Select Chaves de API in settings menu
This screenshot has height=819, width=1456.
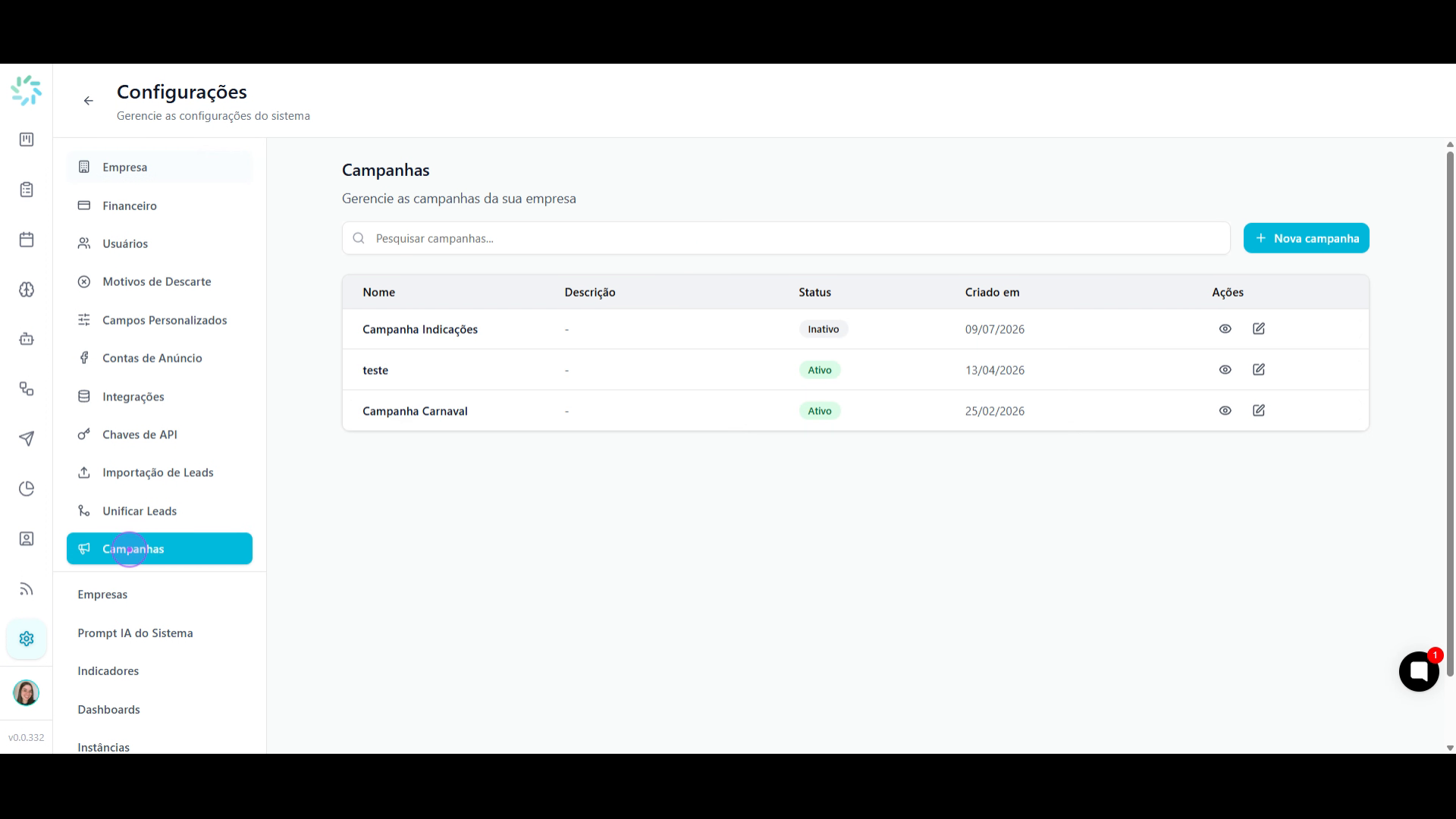point(159,435)
